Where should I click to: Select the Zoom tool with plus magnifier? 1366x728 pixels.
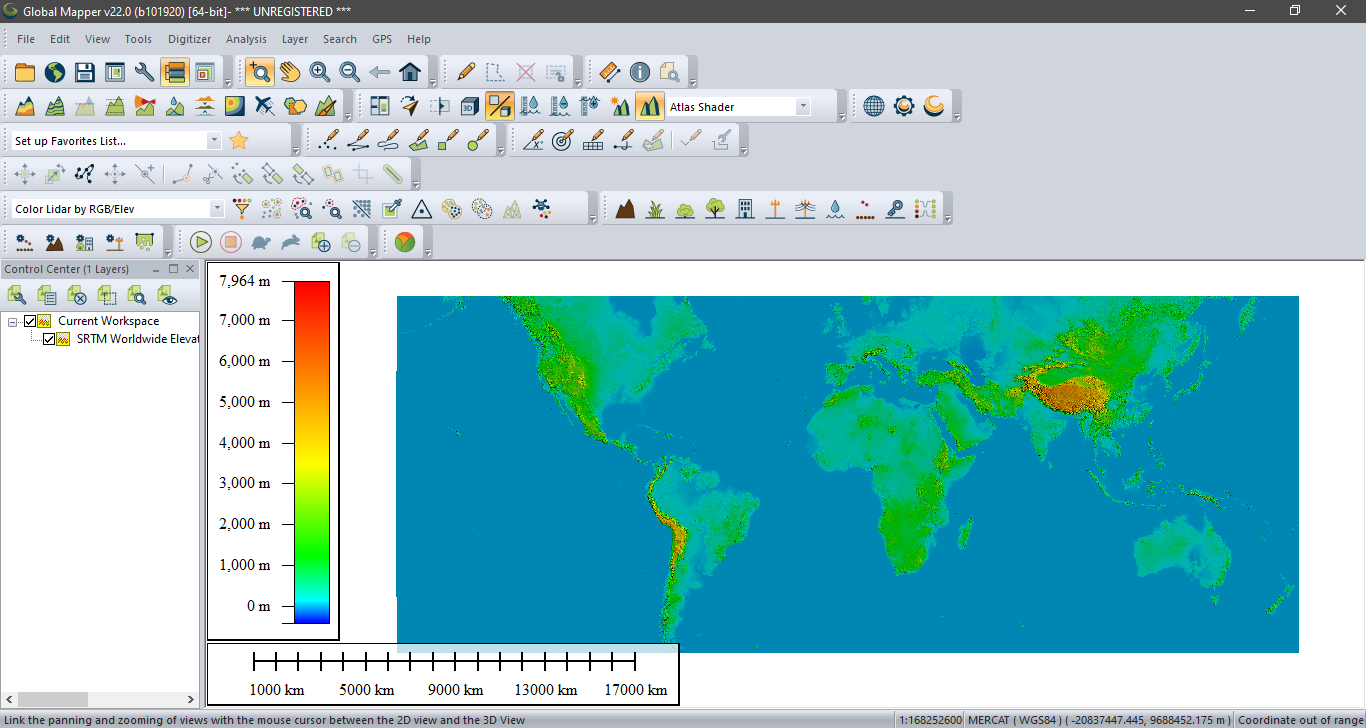260,72
